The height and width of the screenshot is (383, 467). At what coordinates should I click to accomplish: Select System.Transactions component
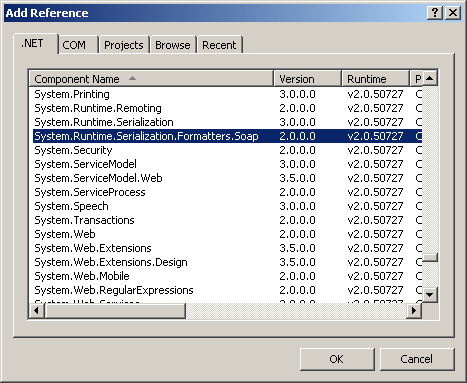click(x=227, y=220)
